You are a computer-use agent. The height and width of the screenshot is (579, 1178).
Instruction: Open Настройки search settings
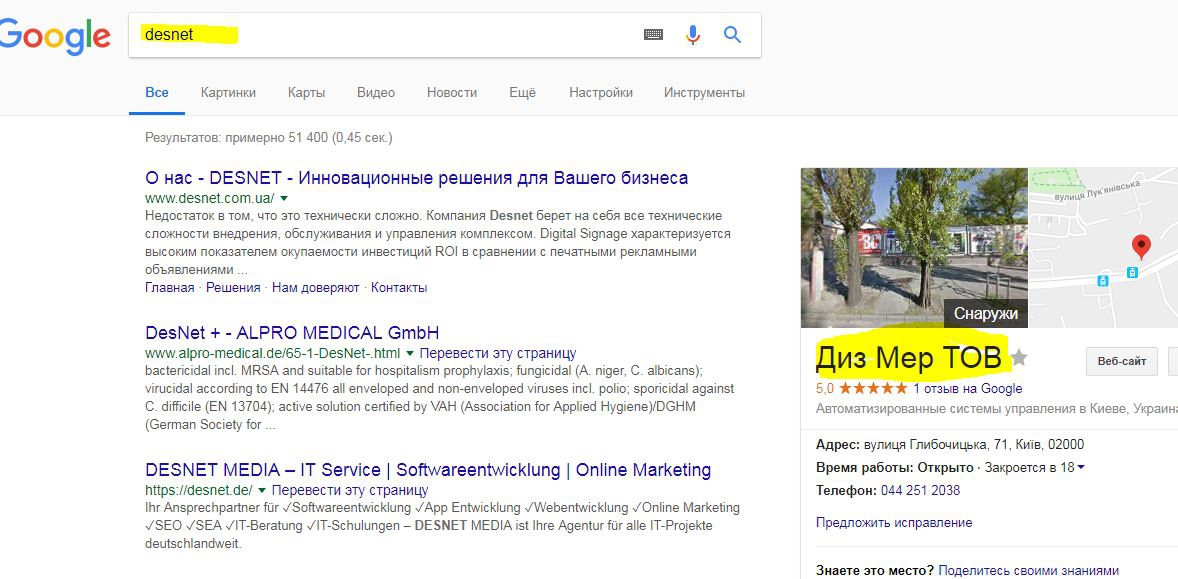coord(601,92)
